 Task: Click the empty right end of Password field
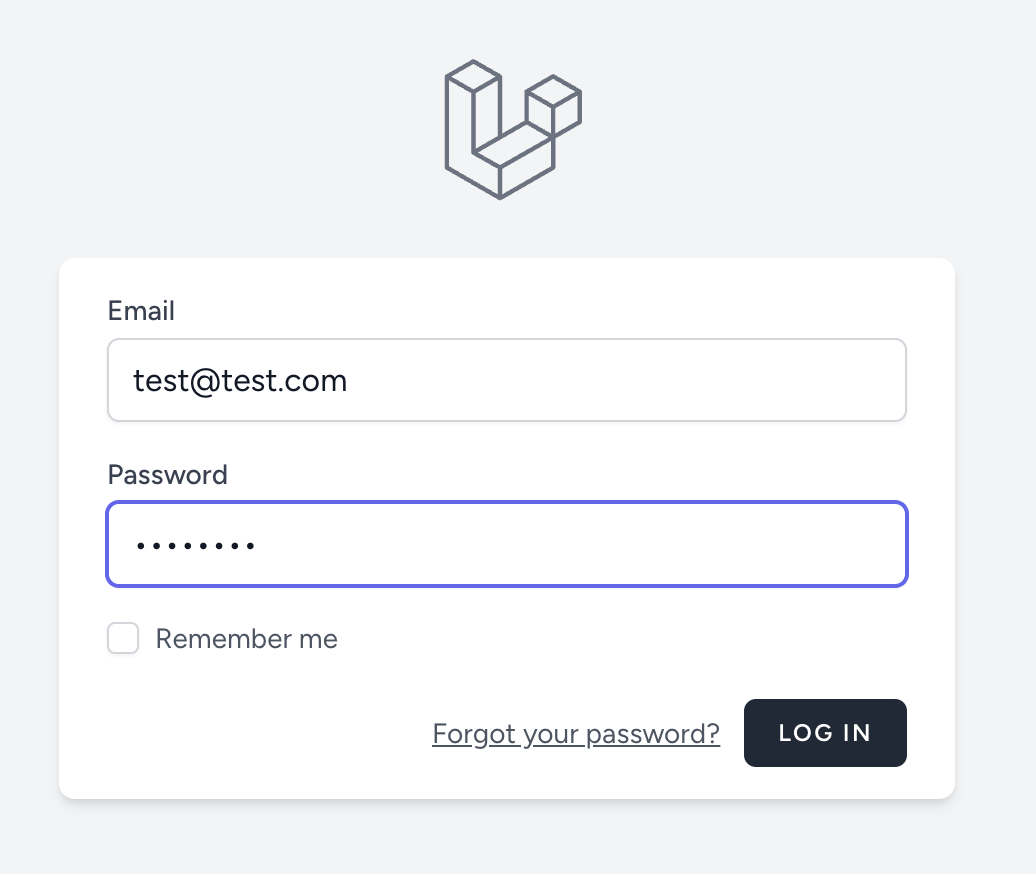pyautogui.click(x=820, y=544)
